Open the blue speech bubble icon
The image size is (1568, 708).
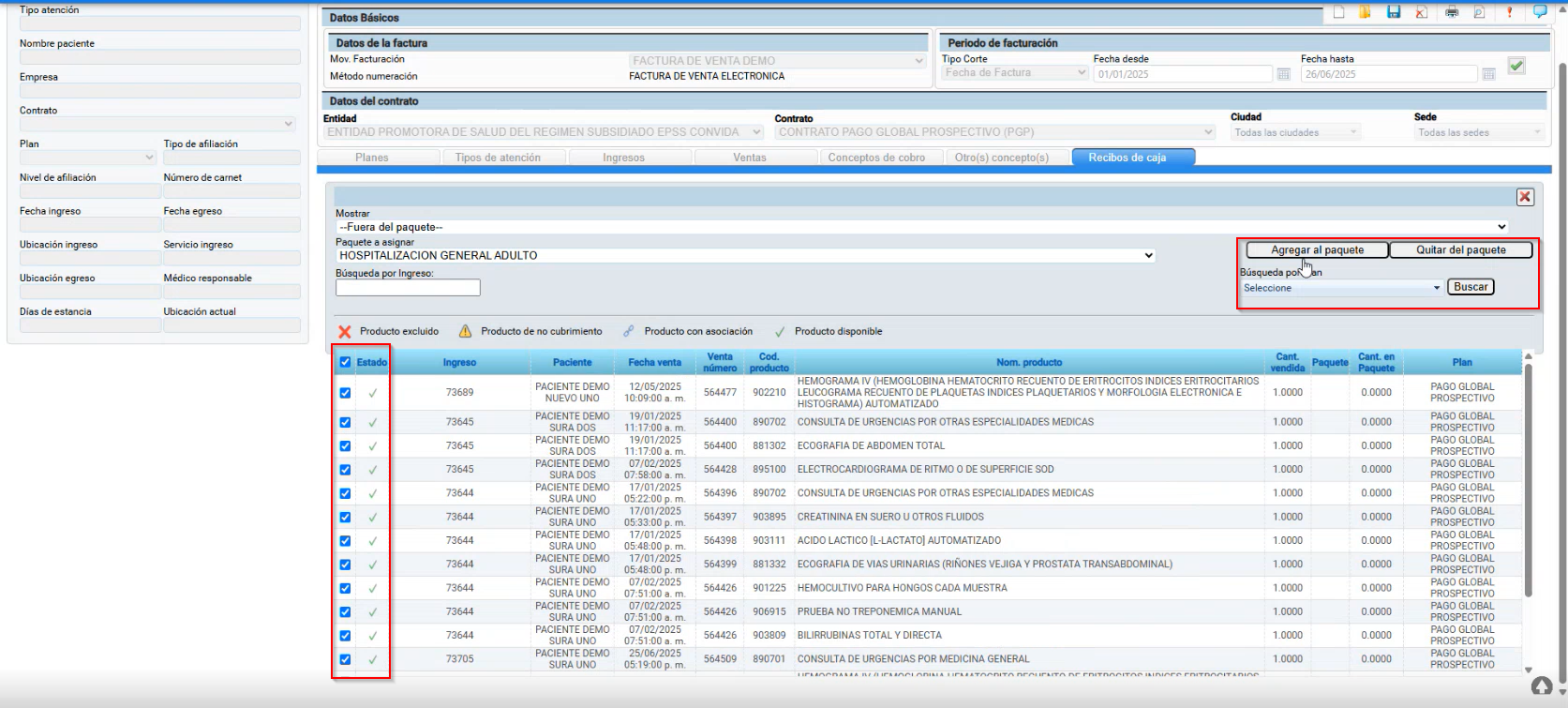pos(1539,12)
